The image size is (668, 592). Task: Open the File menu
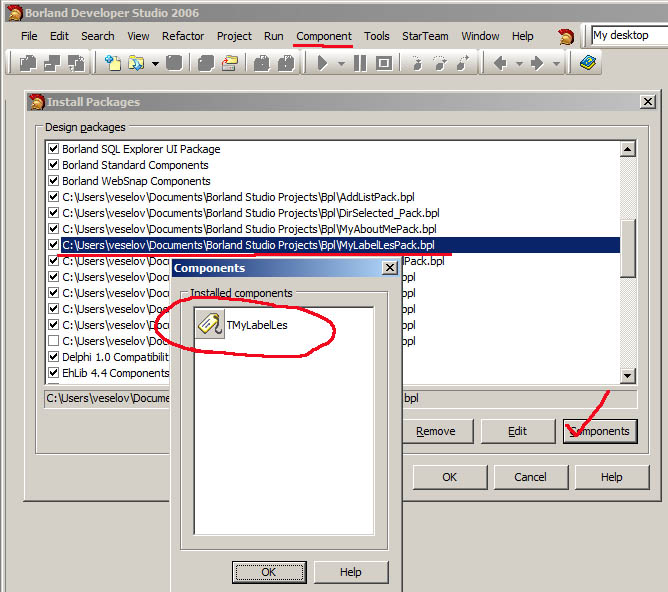29,36
